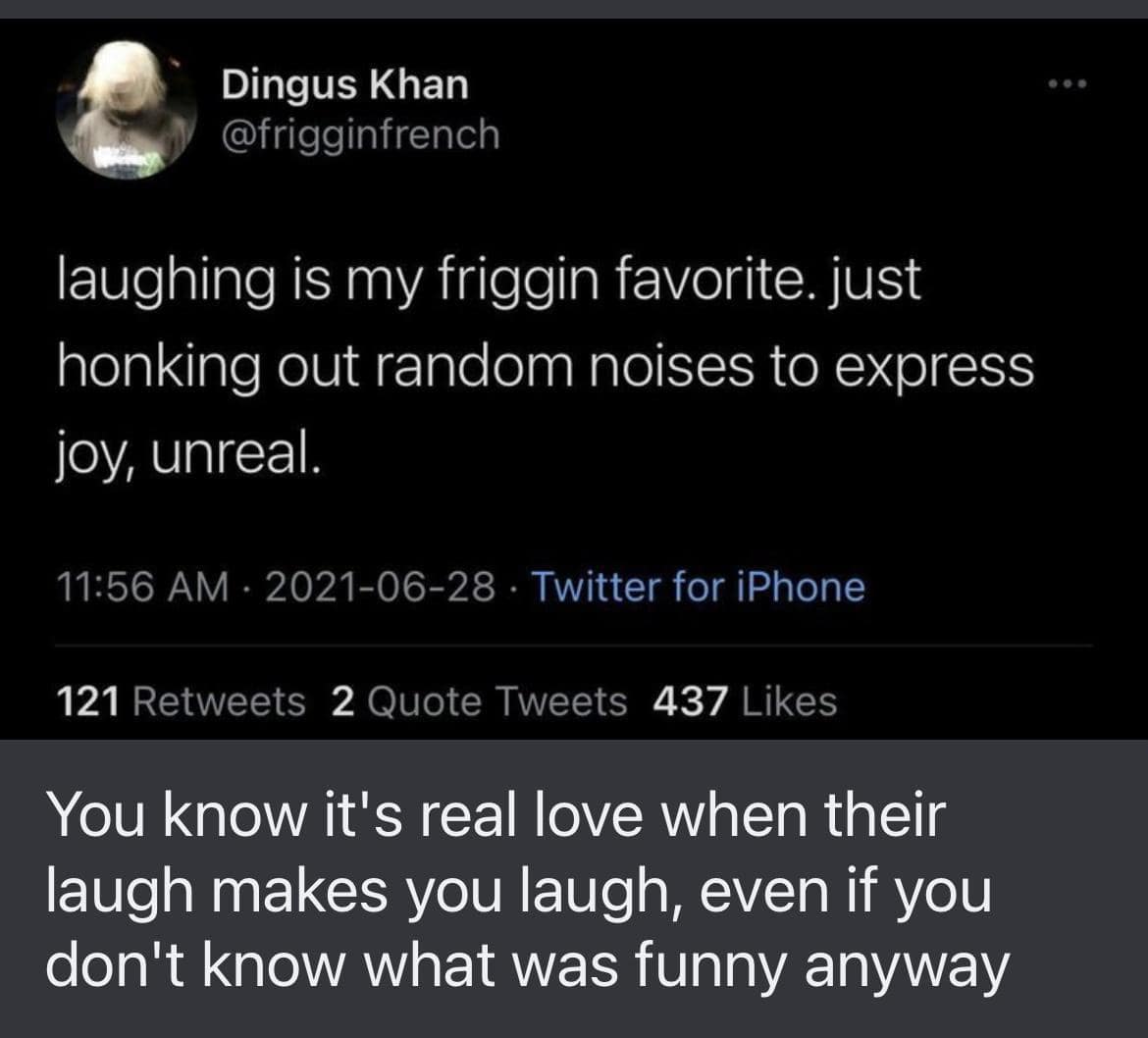Screen dimensions: 1148x1038
Task: Visit the @frigginfrench handle
Action: 360,134
